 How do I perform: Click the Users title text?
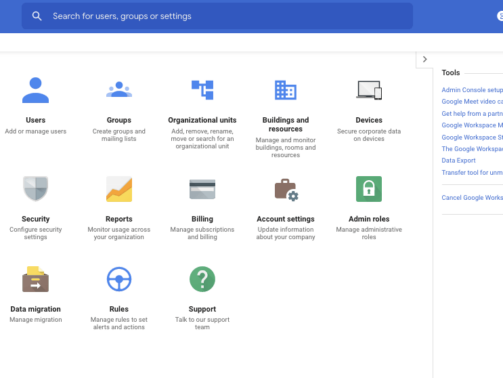point(35,120)
